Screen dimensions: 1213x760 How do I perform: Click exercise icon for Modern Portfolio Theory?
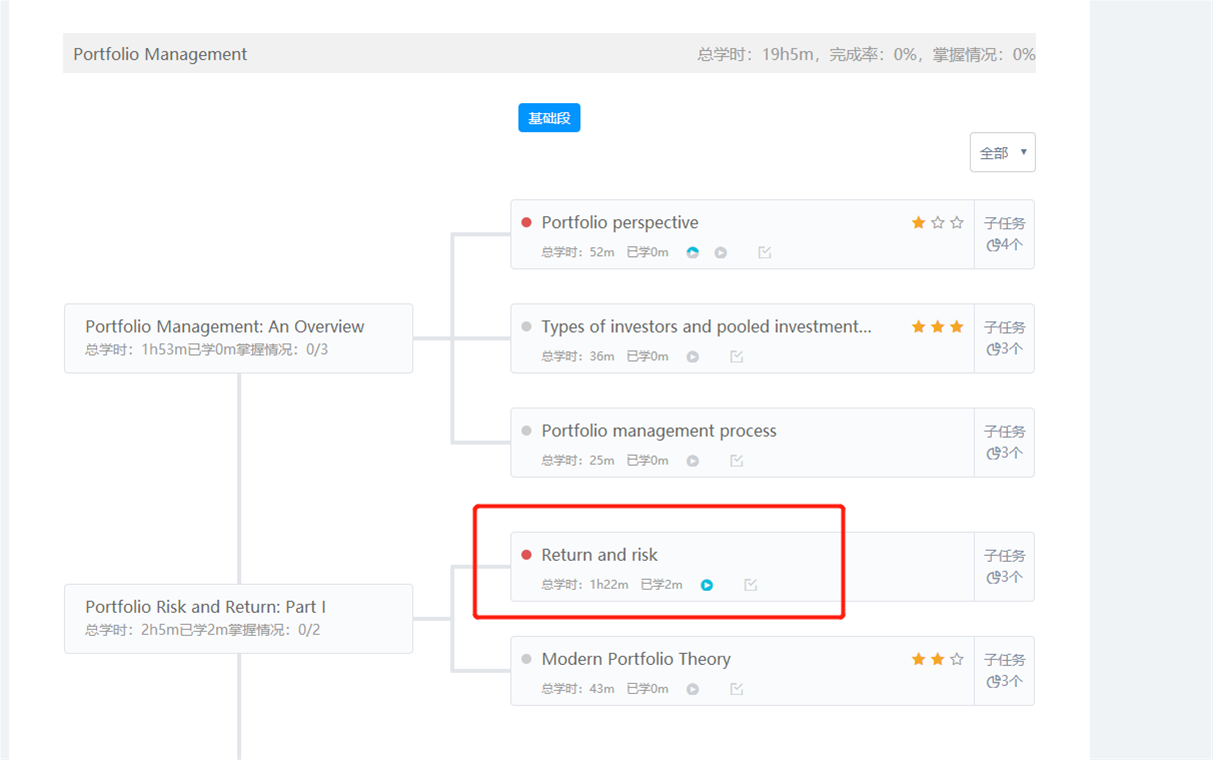pyautogui.click(x=736, y=689)
